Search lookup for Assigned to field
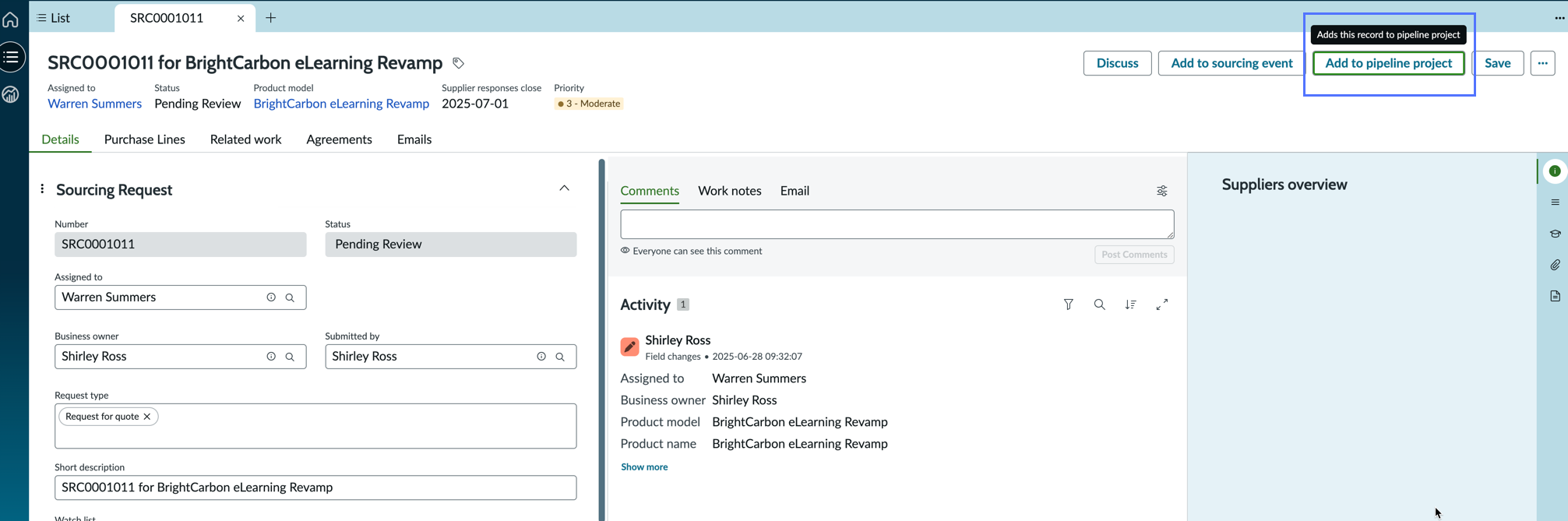 click(290, 297)
